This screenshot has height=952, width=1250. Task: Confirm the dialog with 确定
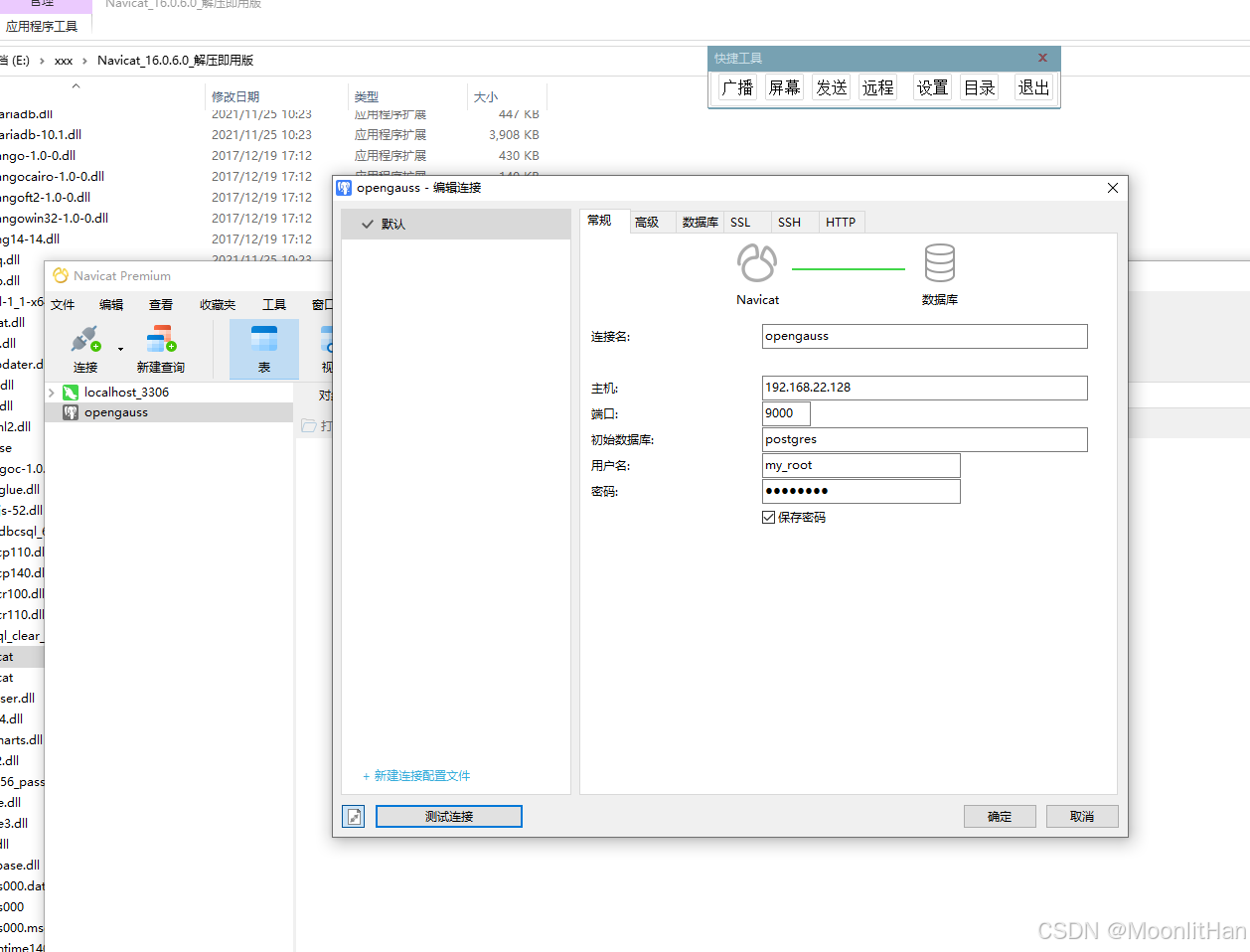coord(999,816)
